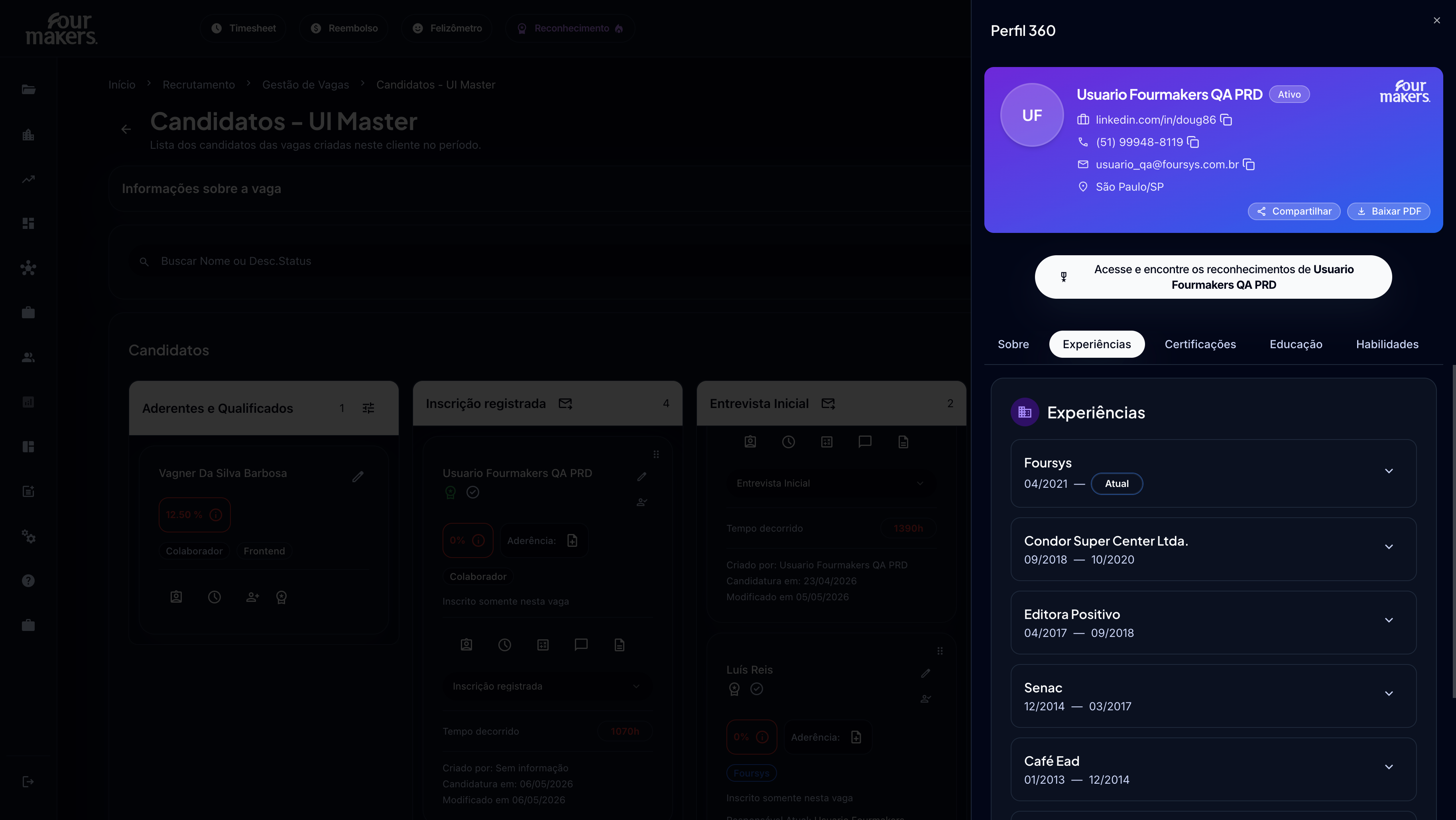Click mail icon on Entrevista Inicial column
The width and height of the screenshot is (1456, 820).
828,404
